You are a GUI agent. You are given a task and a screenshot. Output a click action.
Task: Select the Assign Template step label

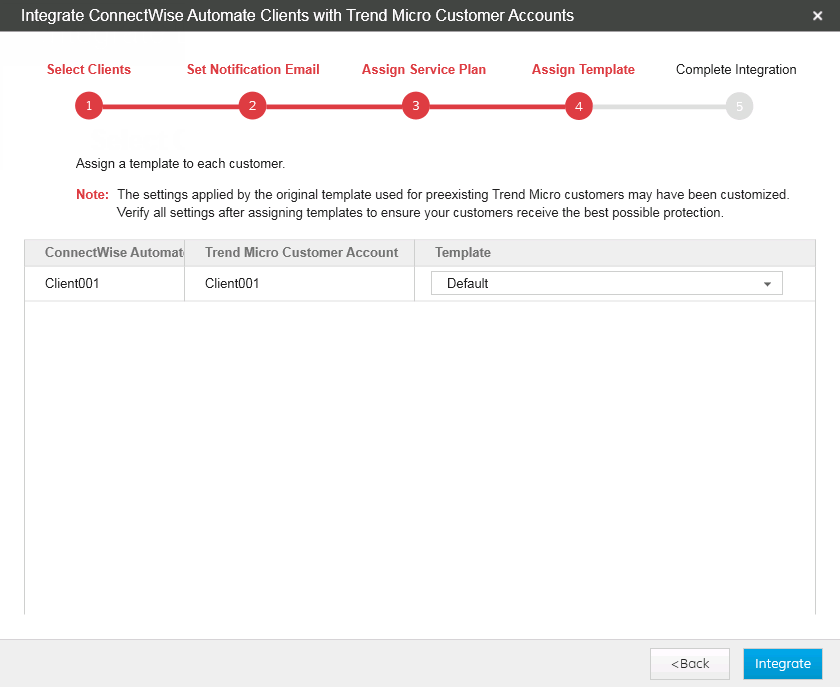[x=583, y=70]
